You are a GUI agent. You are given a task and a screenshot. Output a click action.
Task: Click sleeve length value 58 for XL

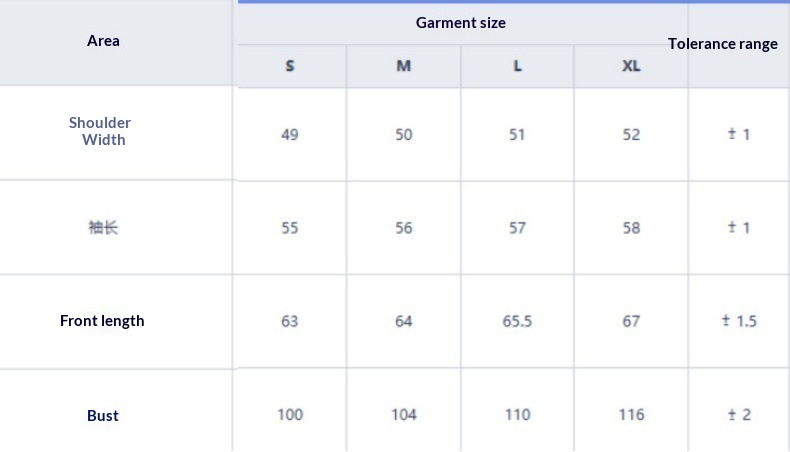coord(631,228)
